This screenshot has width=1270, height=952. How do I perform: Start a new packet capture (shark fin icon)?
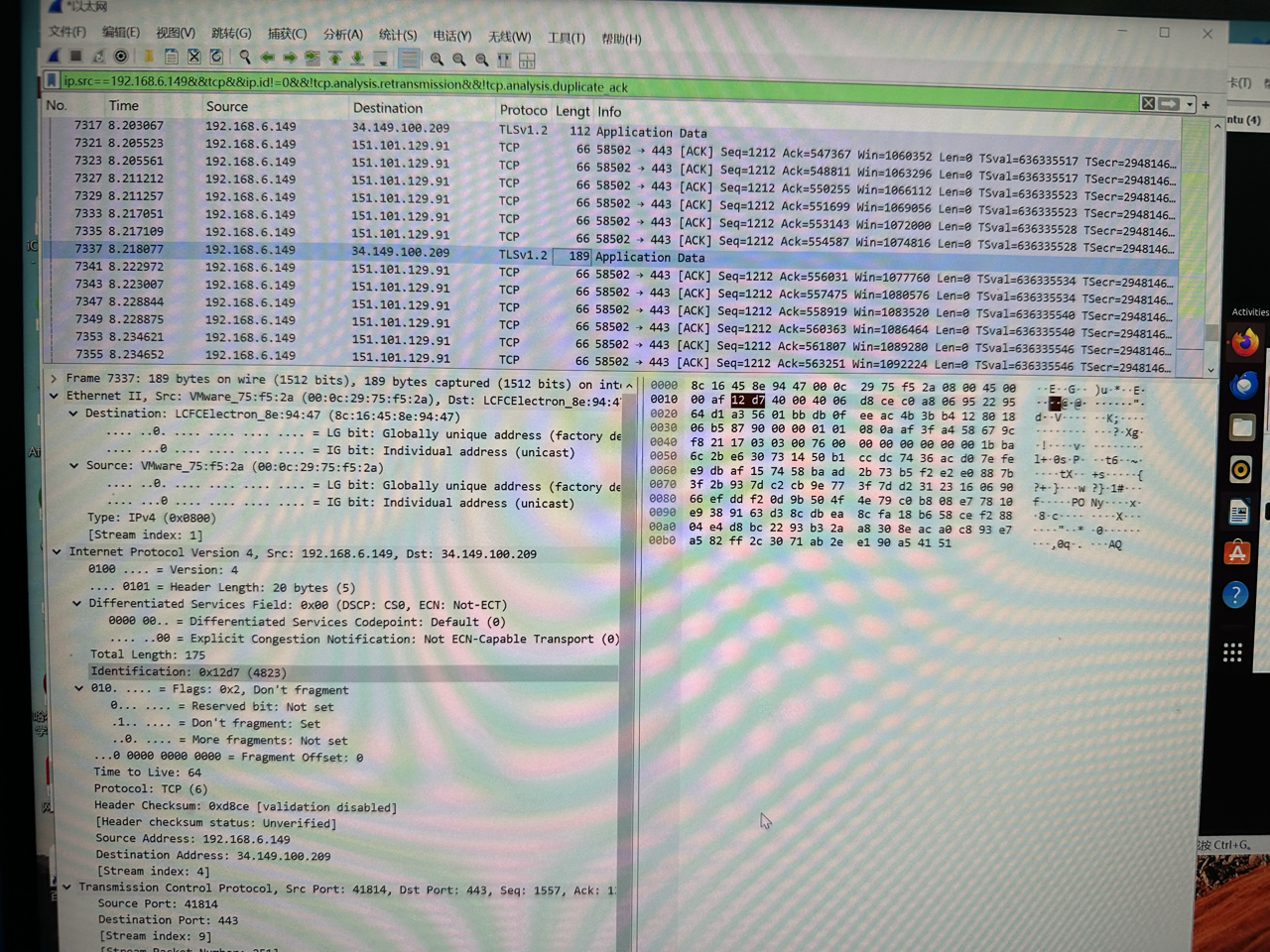(55, 57)
